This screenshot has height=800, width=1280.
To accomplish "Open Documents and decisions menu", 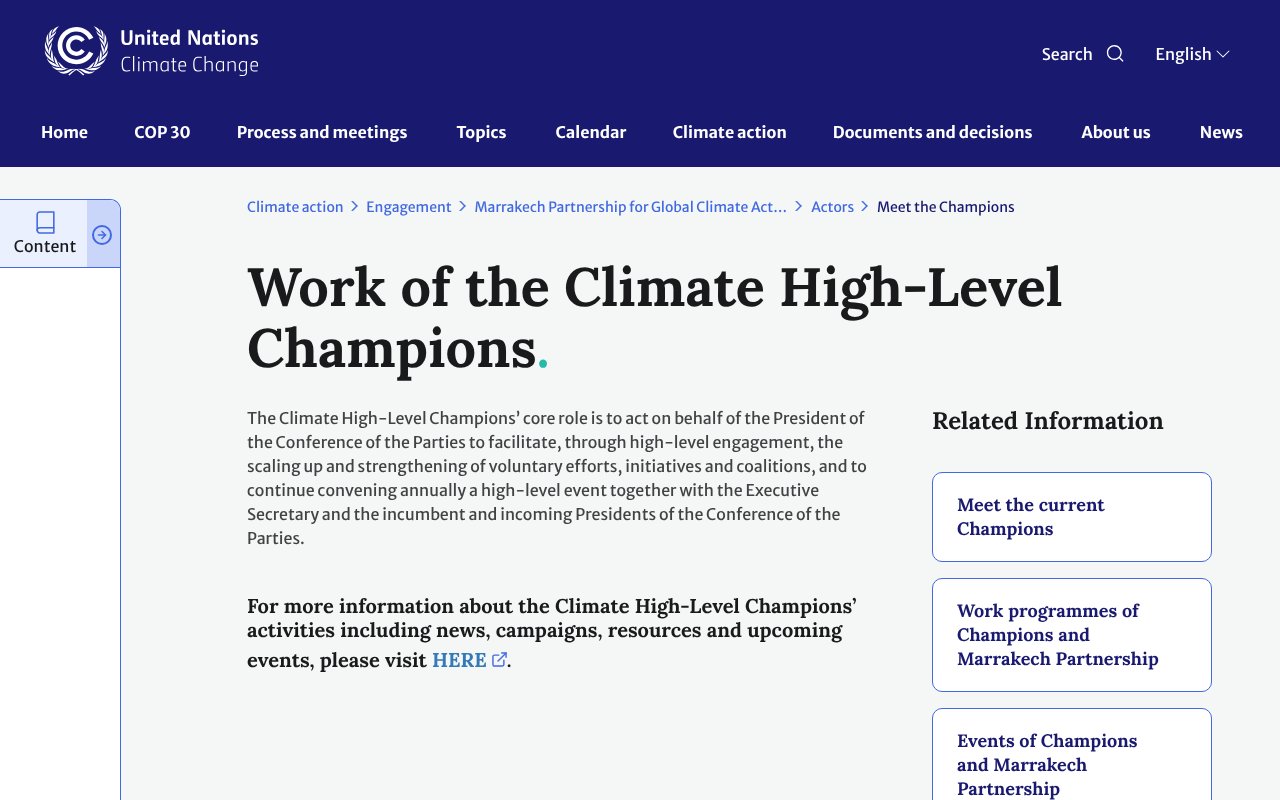I will (x=932, y=132).
